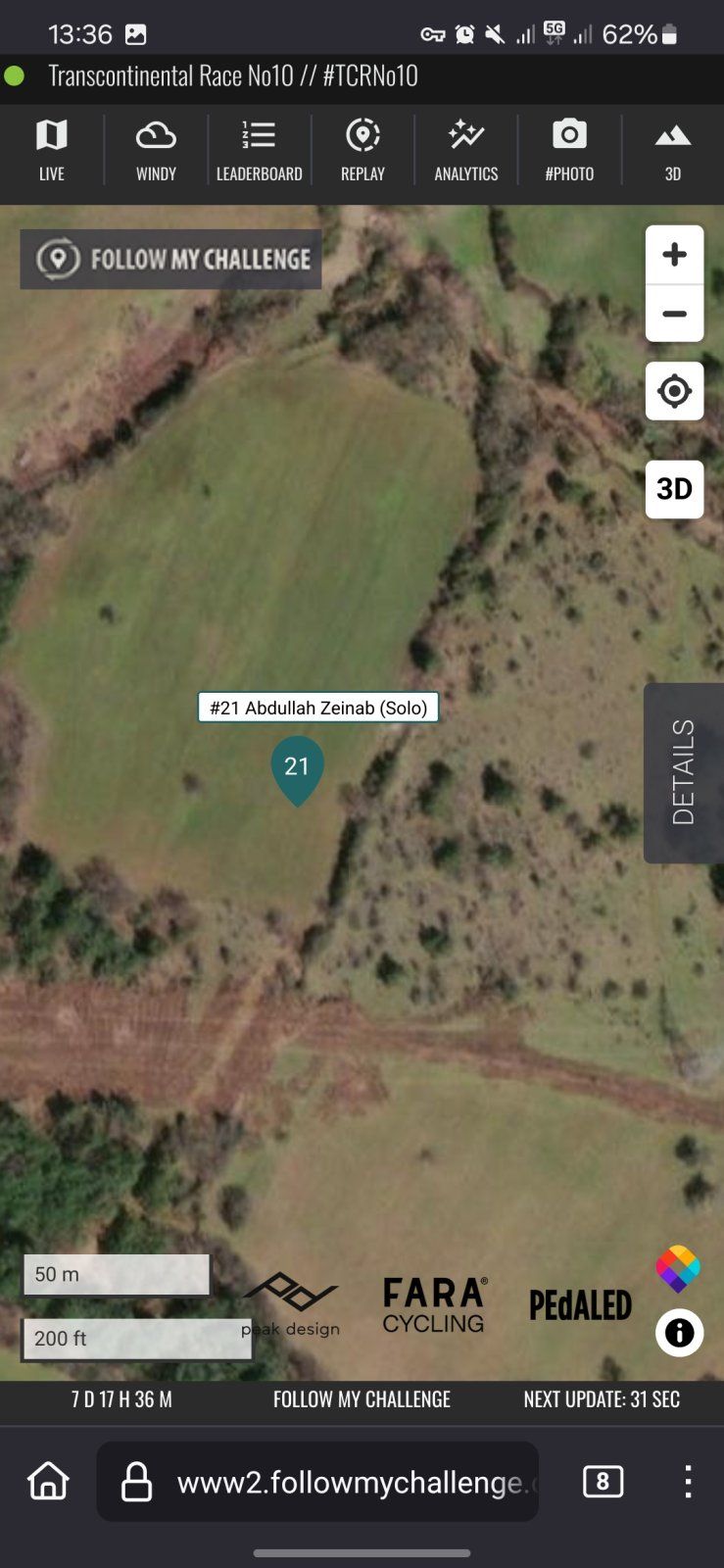Click the Abdullah Zeinab rider label
This screenshot has height=1568, width=724.
(x=318, y=708)
